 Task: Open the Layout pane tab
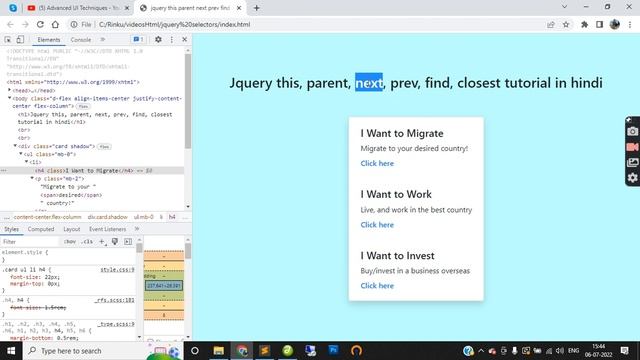tap(71, 229)
